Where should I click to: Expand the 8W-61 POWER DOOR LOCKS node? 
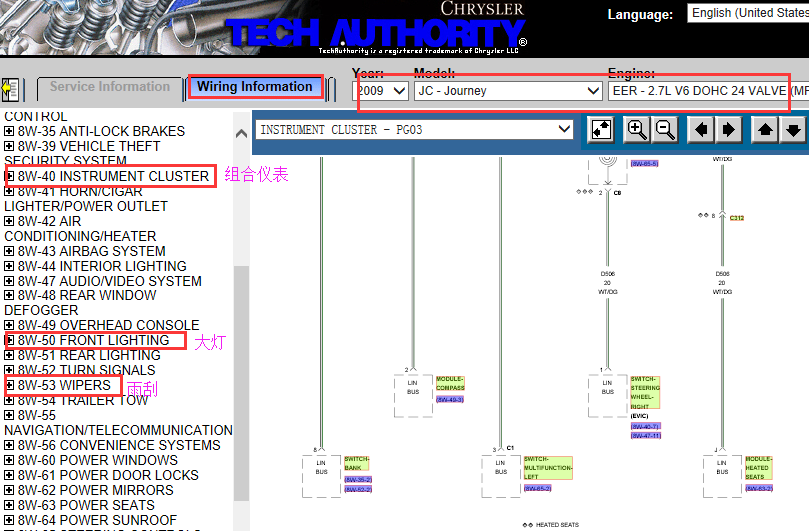[9, 475]
